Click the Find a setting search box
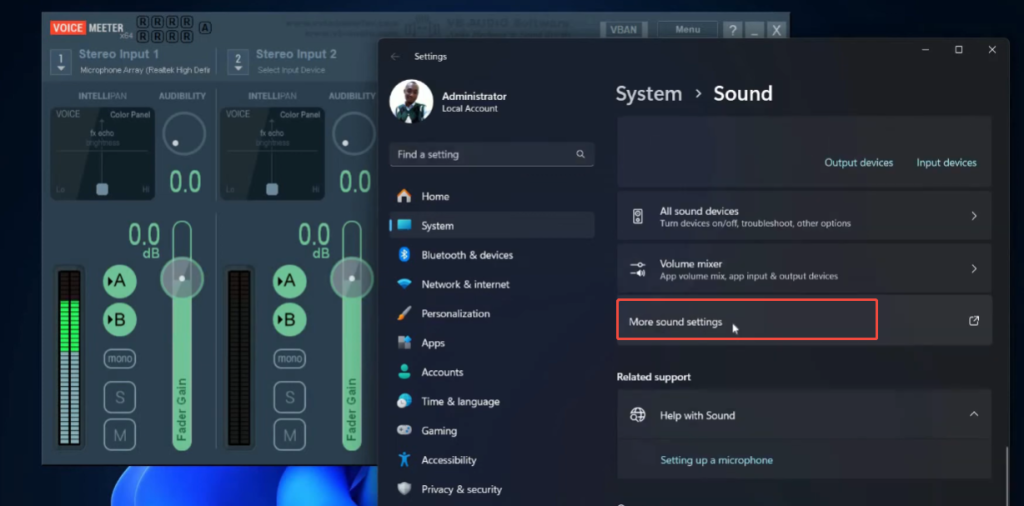The width and height of the screenshot is (1024, 506). coord(492,155)
